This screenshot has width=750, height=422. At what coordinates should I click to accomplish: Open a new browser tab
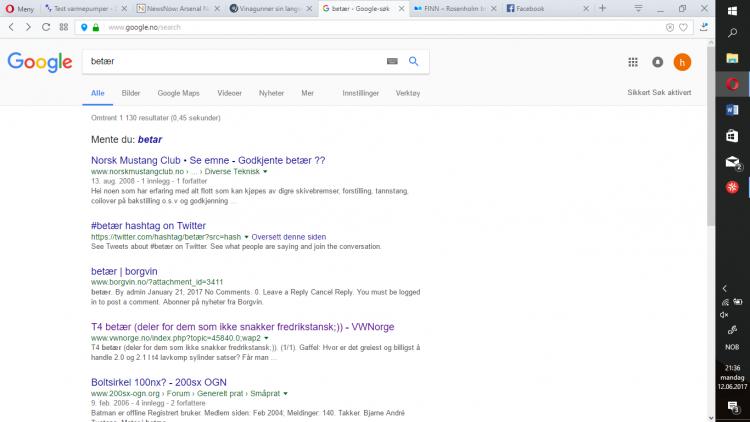tap(603, 8)
